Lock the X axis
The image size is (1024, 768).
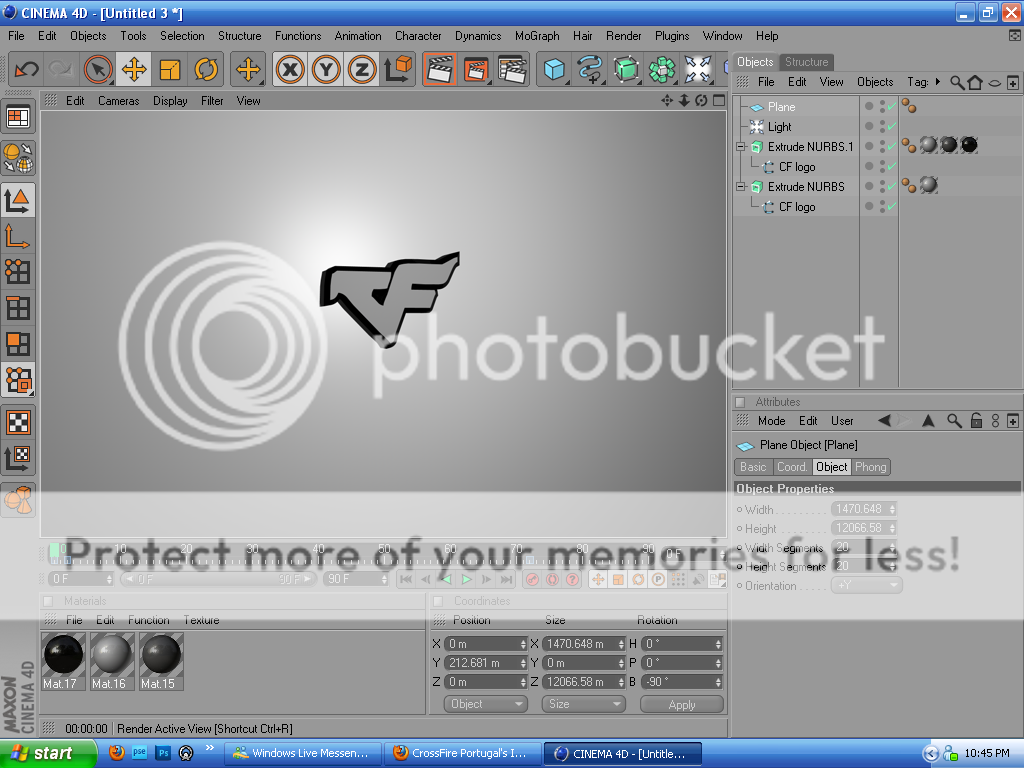[x=289, y=69]
